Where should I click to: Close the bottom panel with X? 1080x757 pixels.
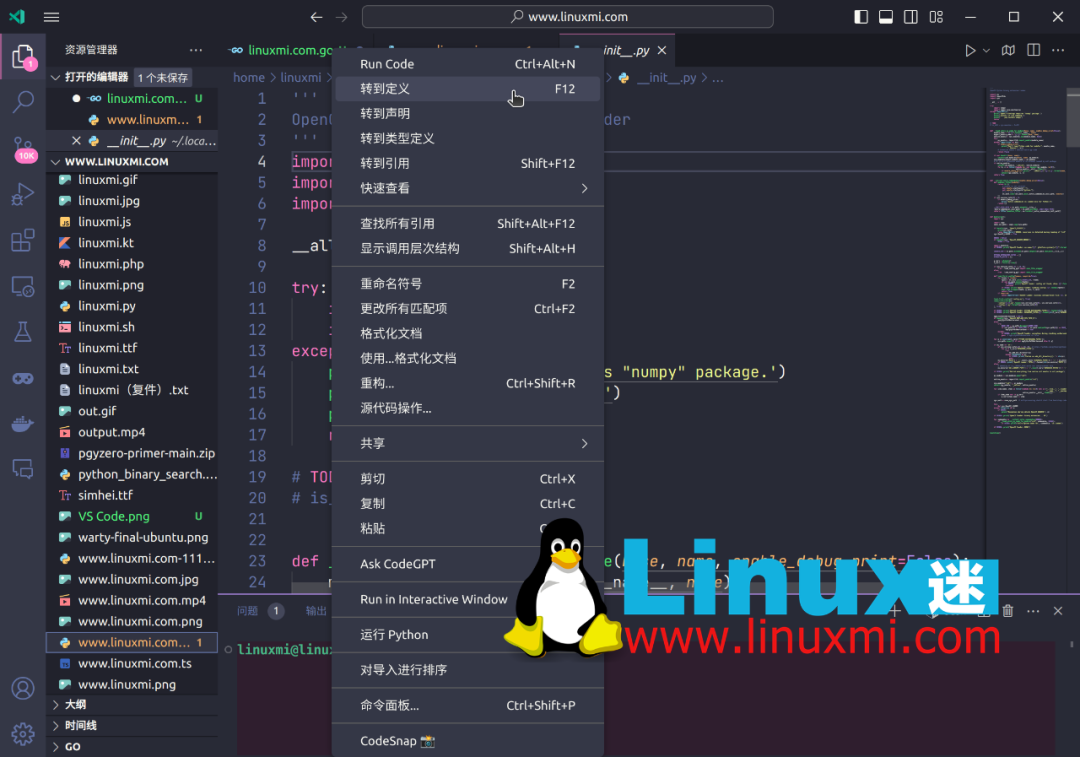coord(1058,611)
